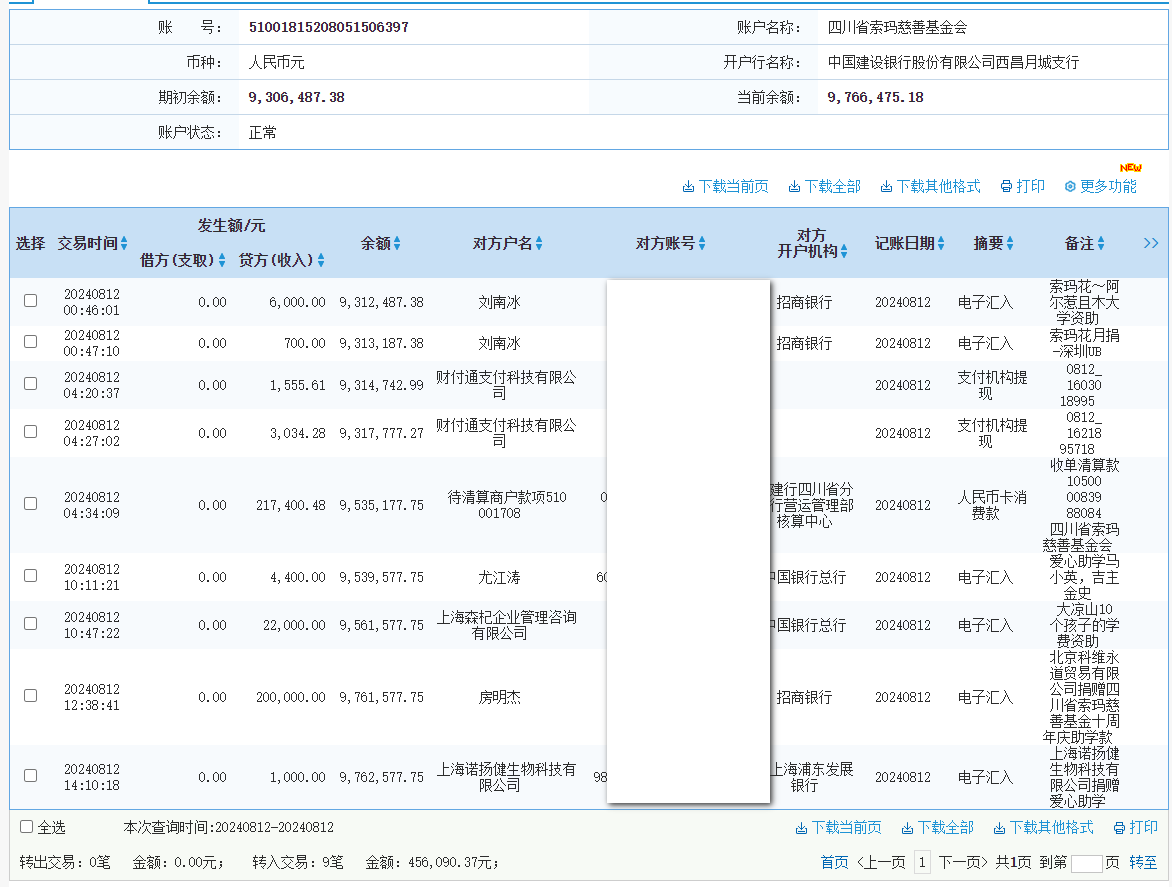
Task: Click amount 200,000.00 cell
Action: click(x=291, y=697)
